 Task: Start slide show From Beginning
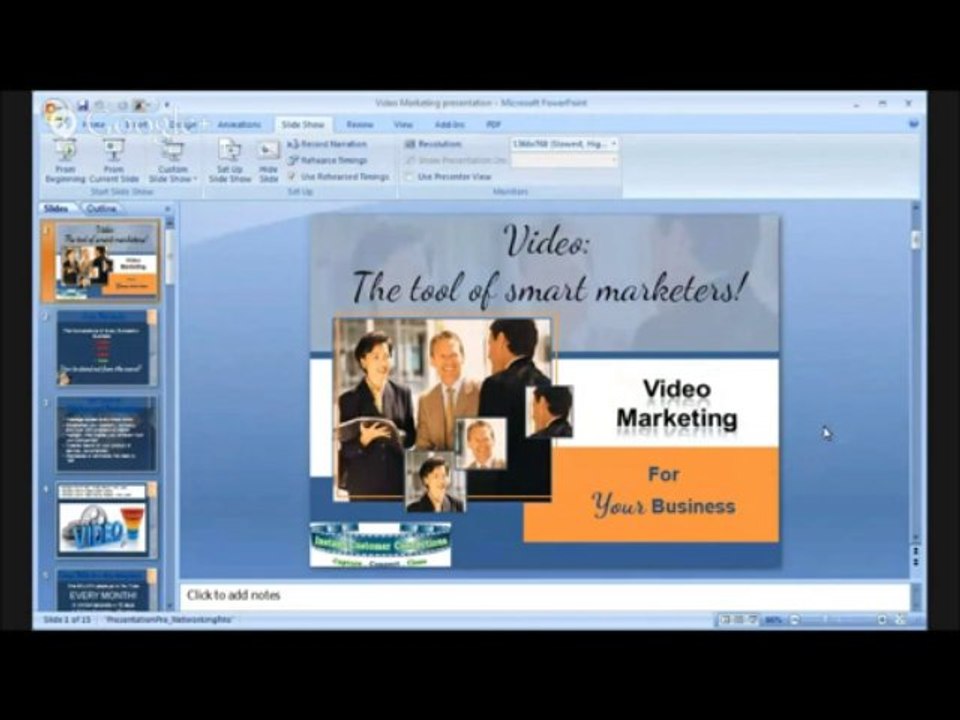pos(65,161)
